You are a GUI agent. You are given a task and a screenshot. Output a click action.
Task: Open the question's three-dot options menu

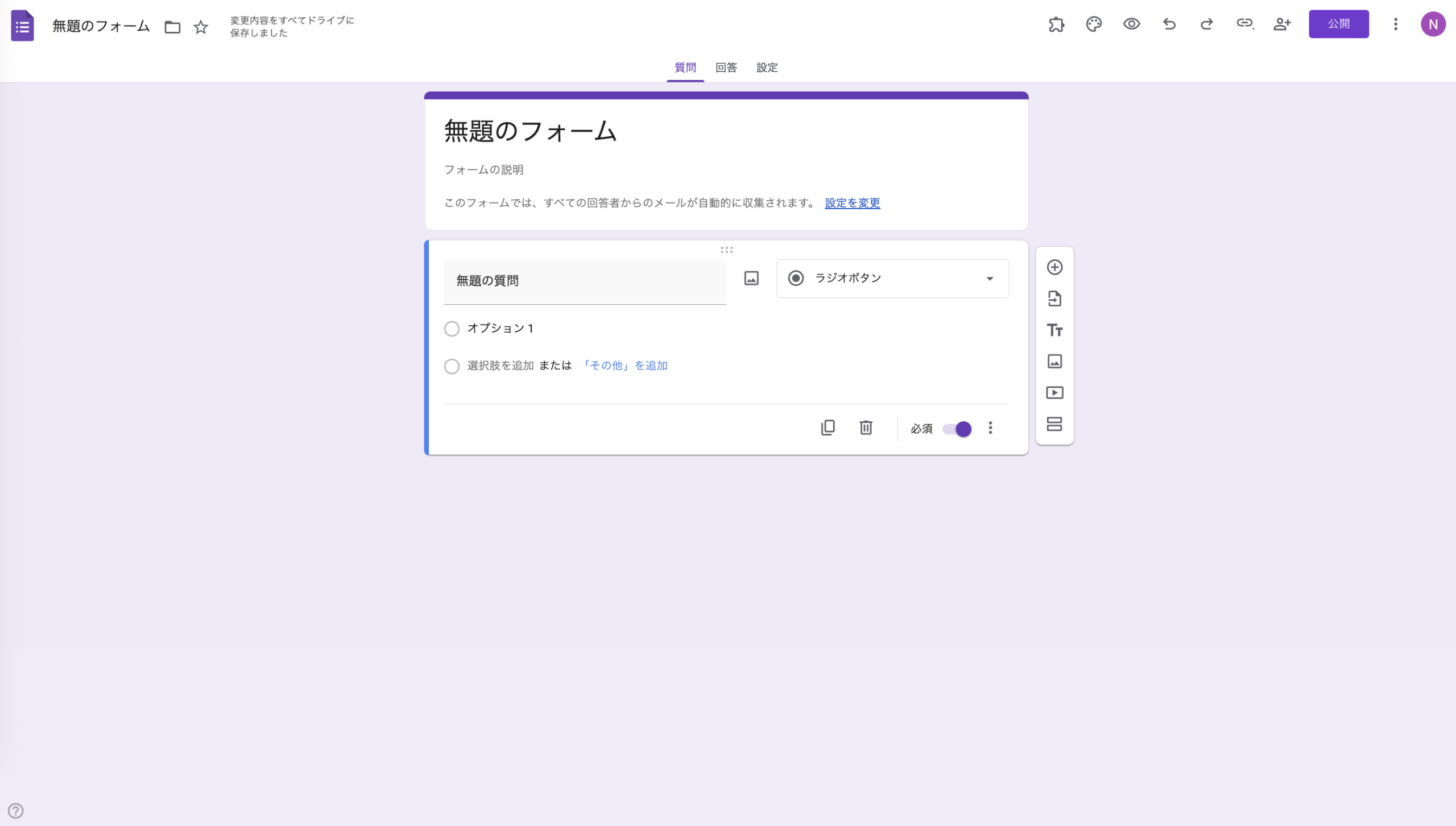(x=990, y=428)
